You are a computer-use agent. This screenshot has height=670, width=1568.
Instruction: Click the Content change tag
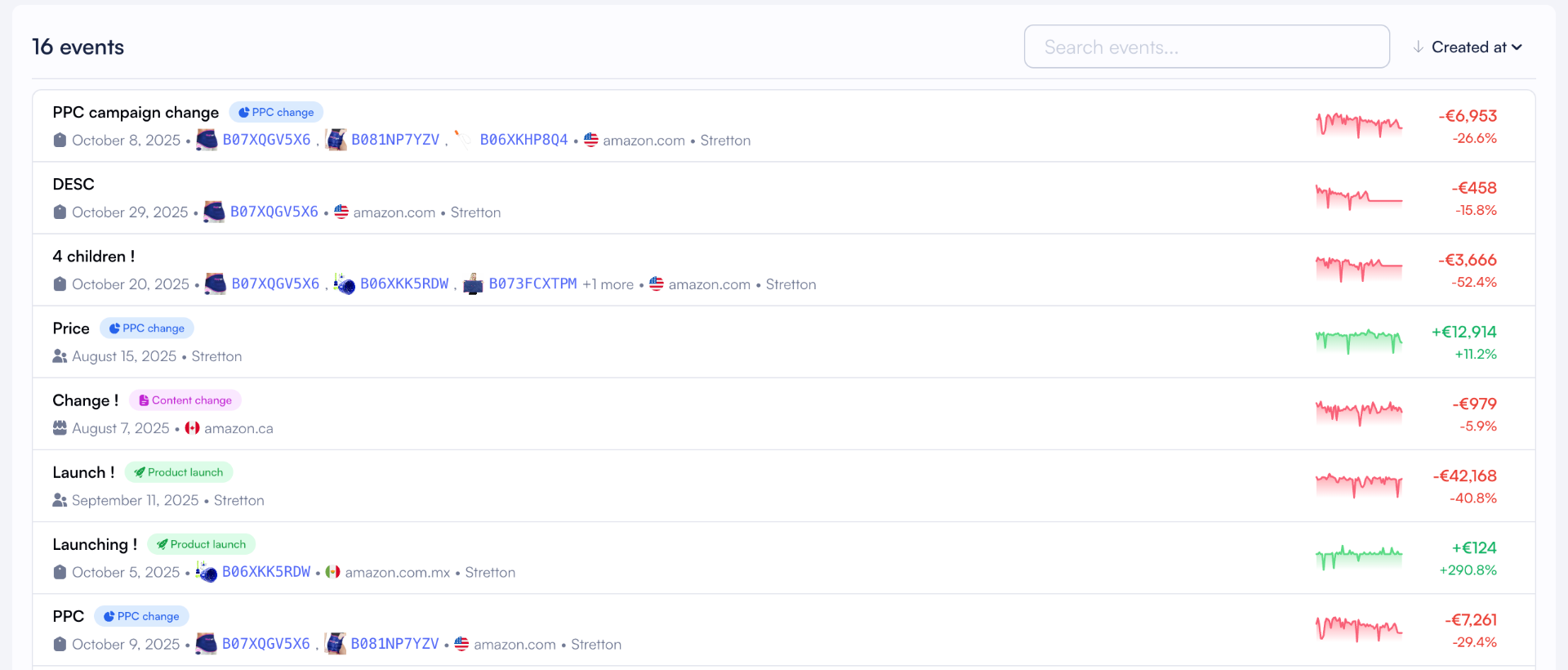[185, 400]
